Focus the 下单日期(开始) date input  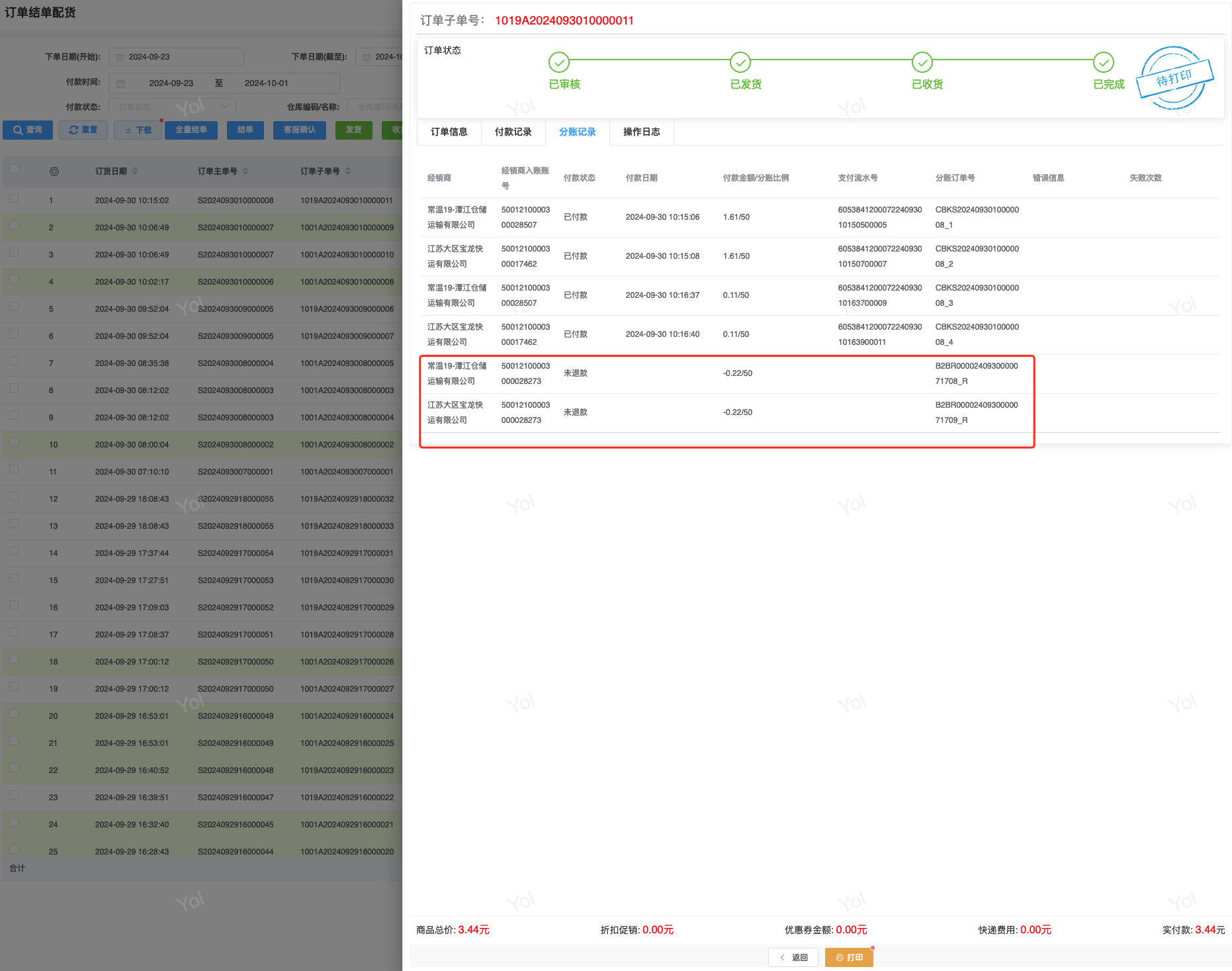176,57
